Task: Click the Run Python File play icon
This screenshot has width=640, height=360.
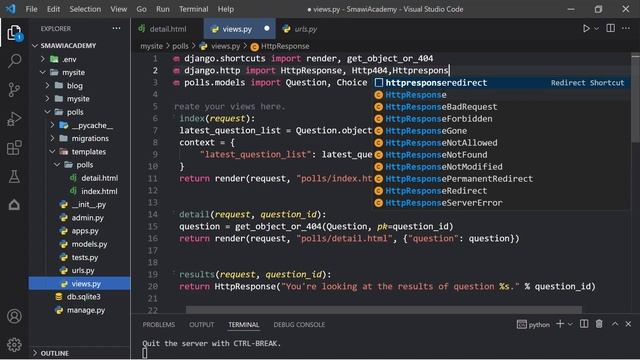Action: click(586, 29)
